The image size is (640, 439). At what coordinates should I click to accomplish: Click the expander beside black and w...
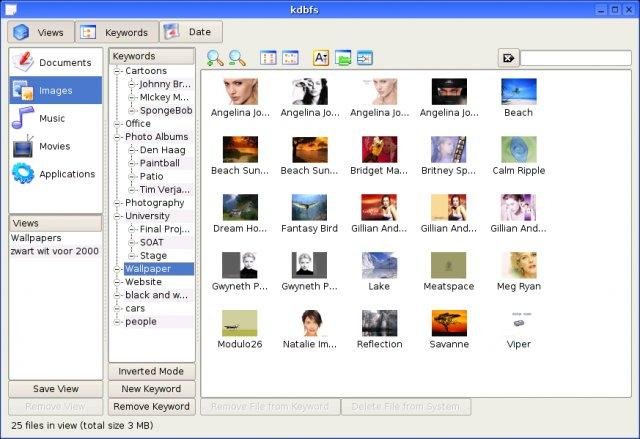118,295
